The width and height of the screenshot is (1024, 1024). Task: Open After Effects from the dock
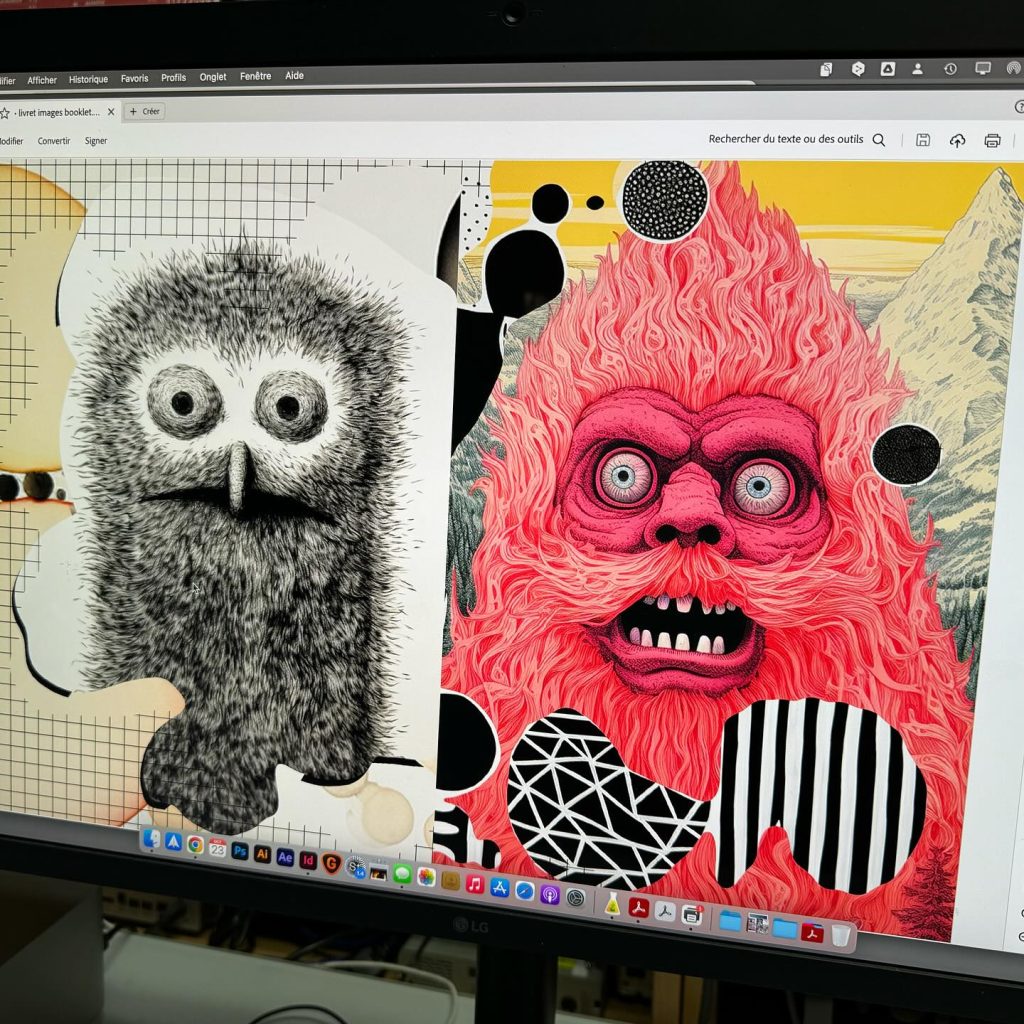[x=286, y=857]
